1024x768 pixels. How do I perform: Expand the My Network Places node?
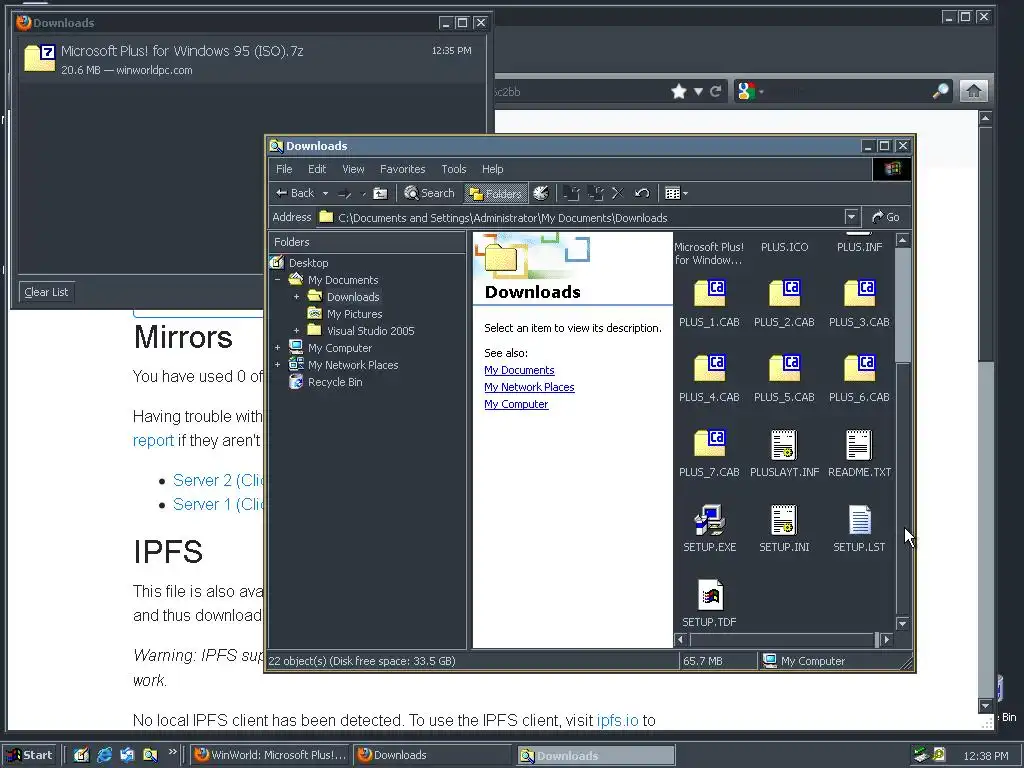278,364
